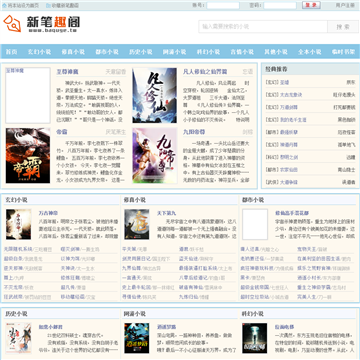Click the blank cover of 至尊神魔
360x360 pixels.
pos(28,95)
